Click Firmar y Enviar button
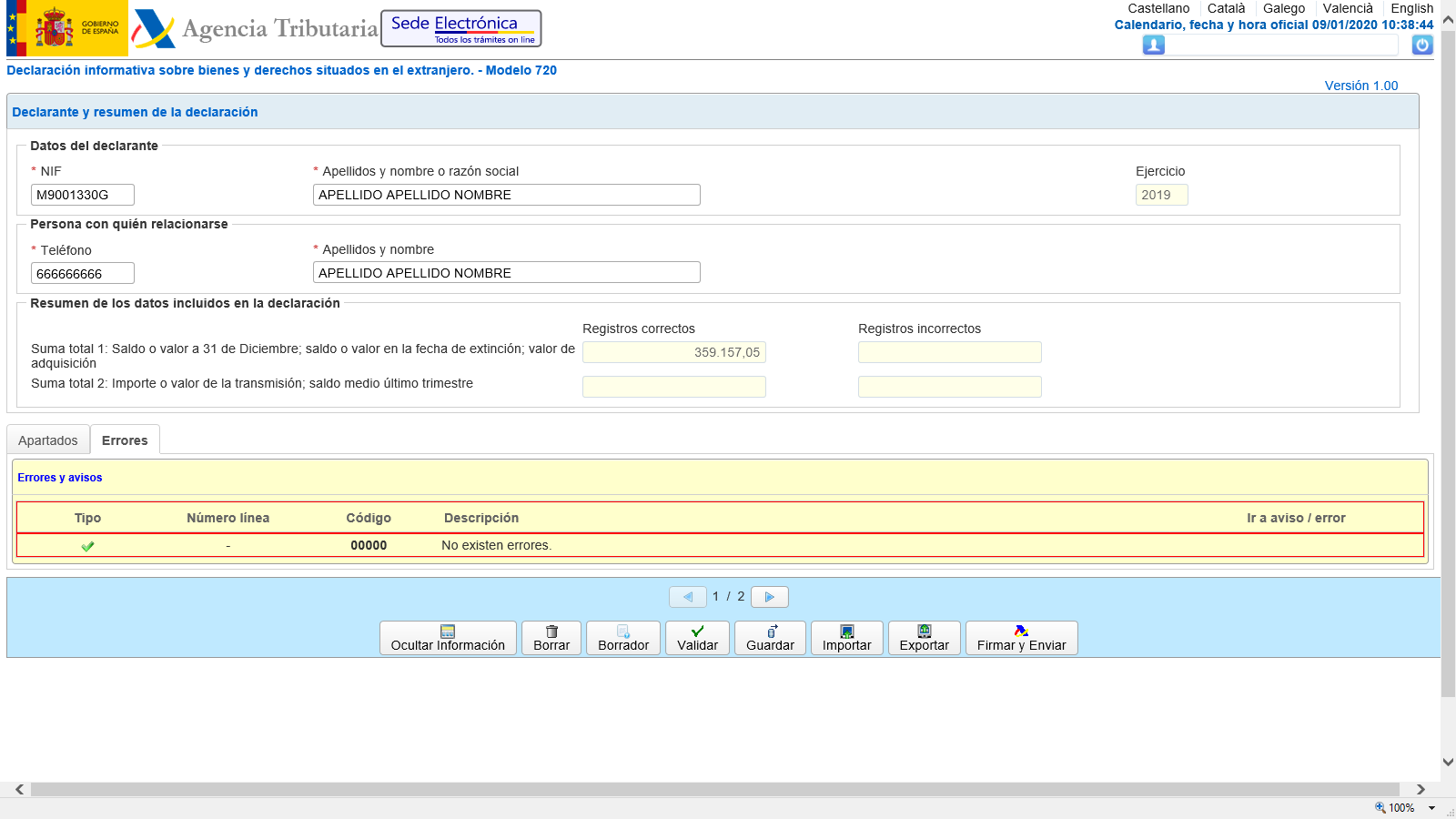 pyautogui.click(x=1022, y=638)
